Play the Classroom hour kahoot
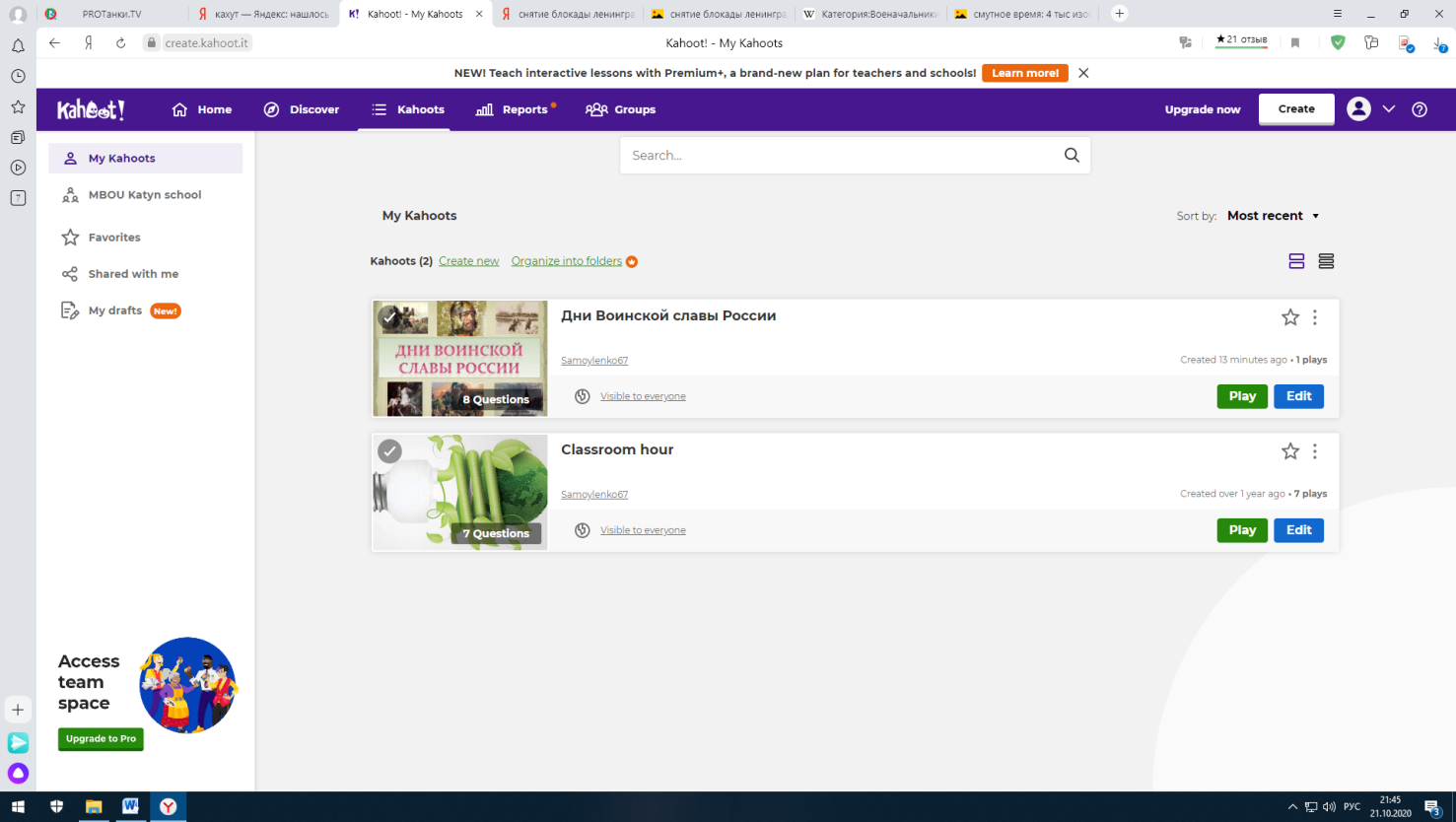 point(1242,530)
